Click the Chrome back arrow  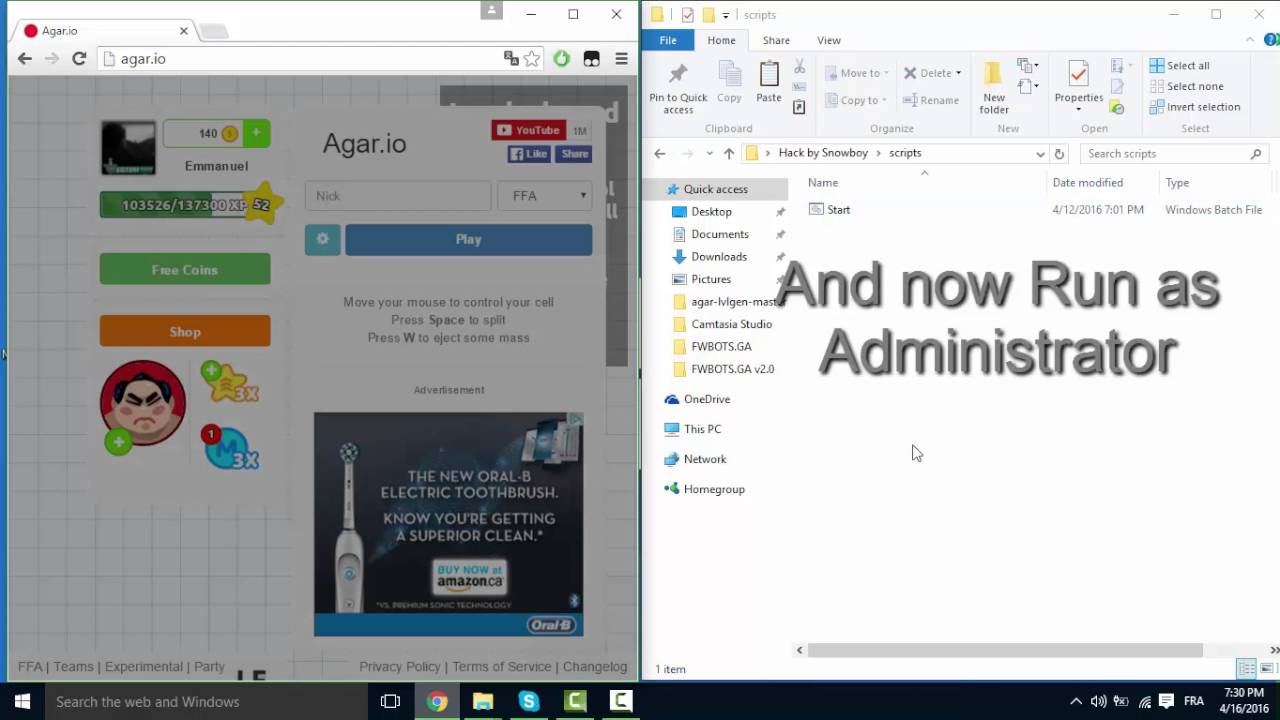pos(25,59)
